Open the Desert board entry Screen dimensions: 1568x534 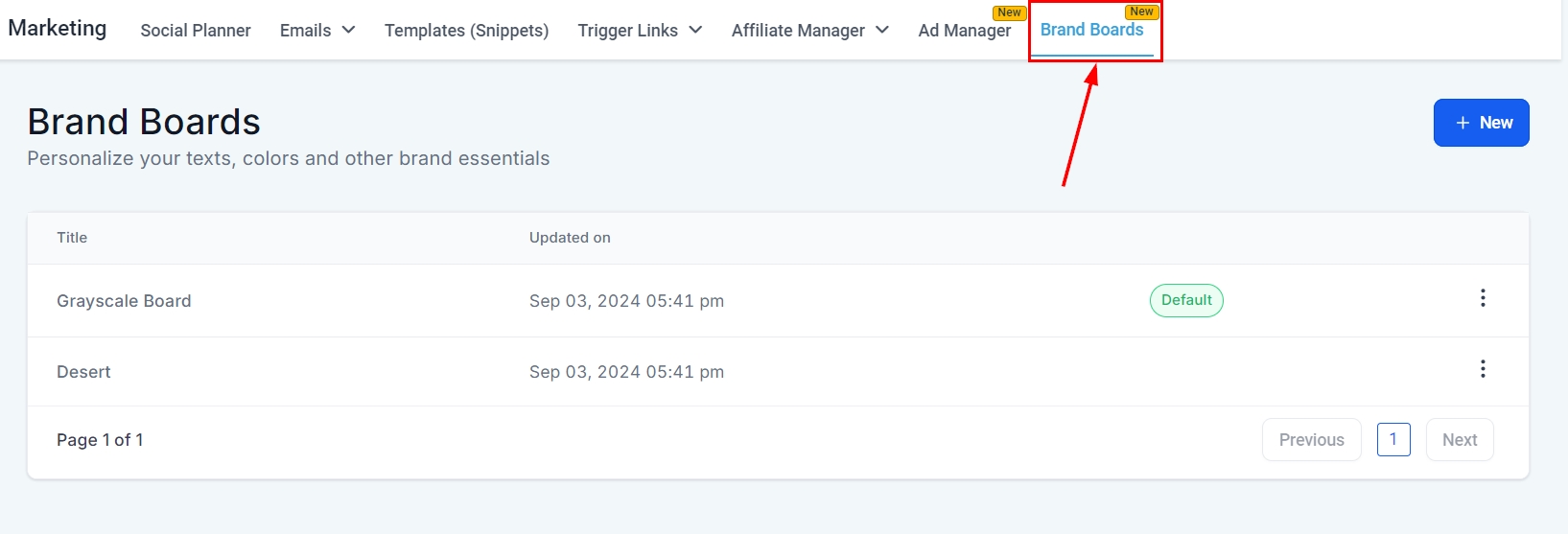[83, 372]
